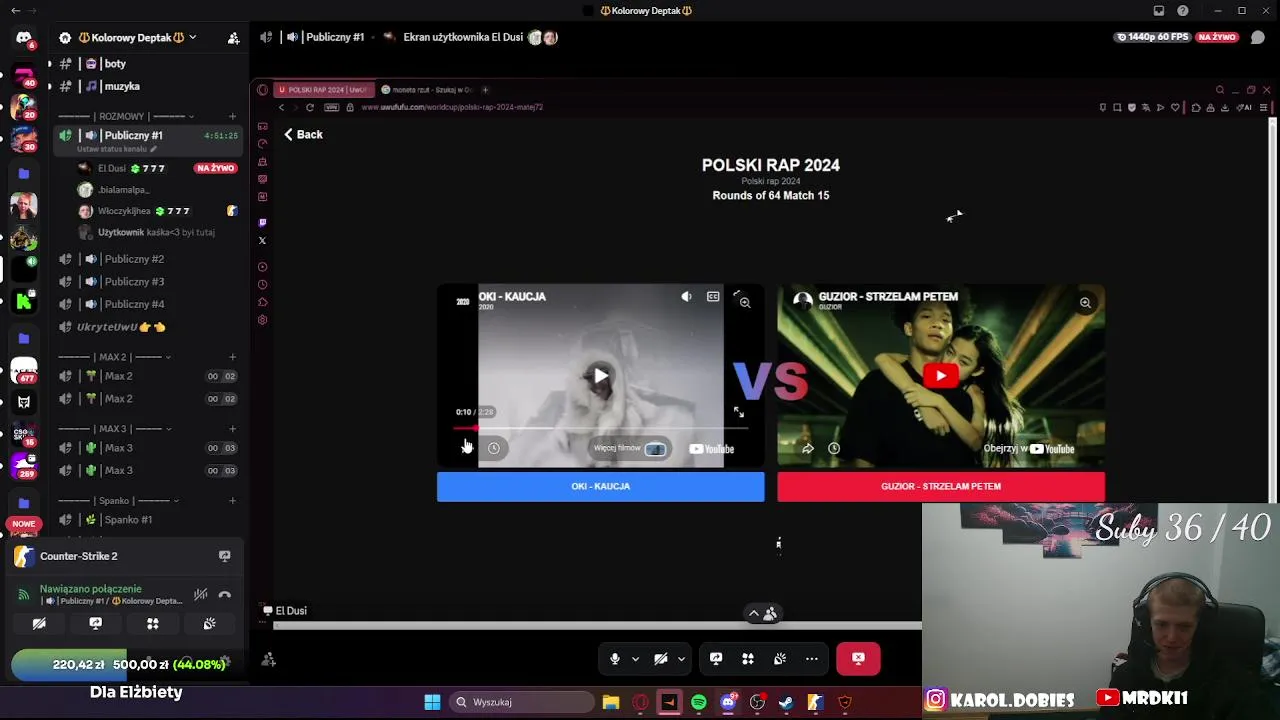Share the GUZIOR video via share arrow
This screenshot has height=720, width=1280.
808,448
